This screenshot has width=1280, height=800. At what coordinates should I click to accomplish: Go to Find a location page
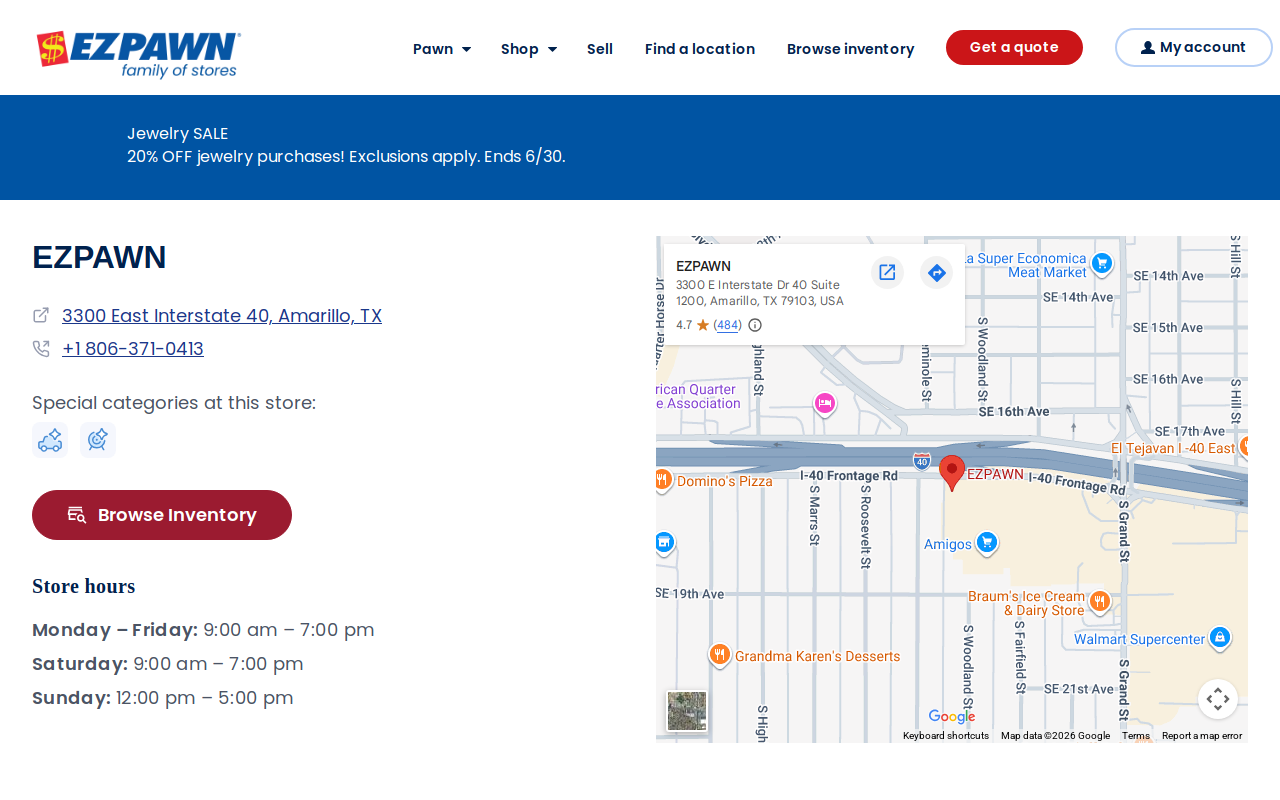coord(700,48)
